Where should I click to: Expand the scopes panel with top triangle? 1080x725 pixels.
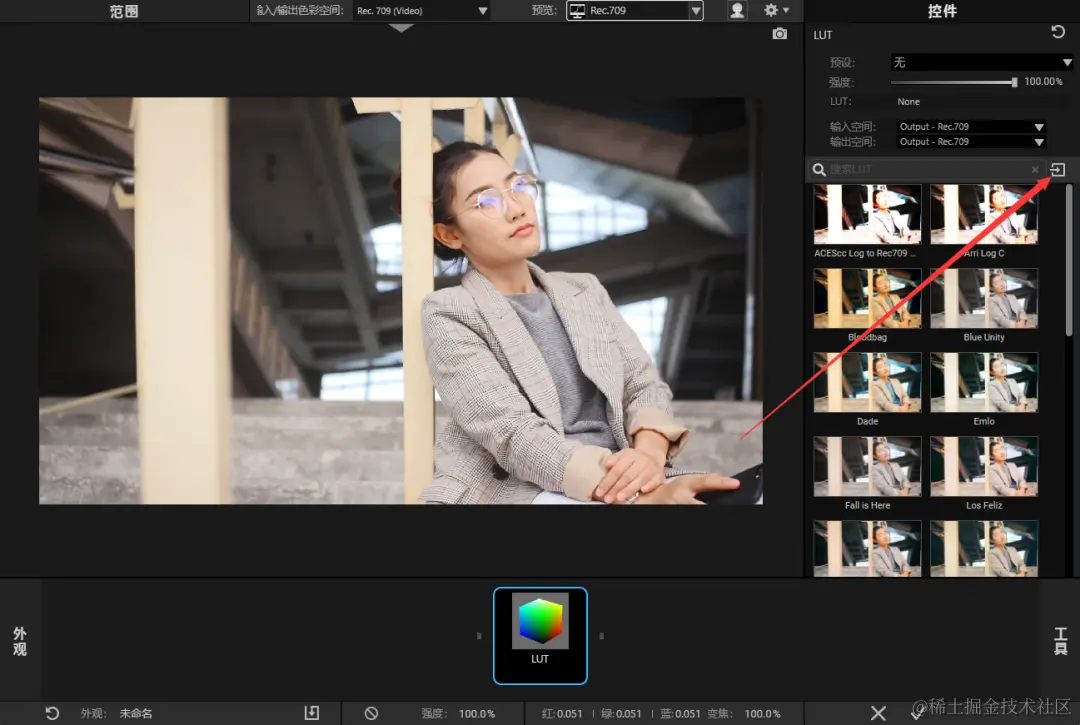(401, 28)
